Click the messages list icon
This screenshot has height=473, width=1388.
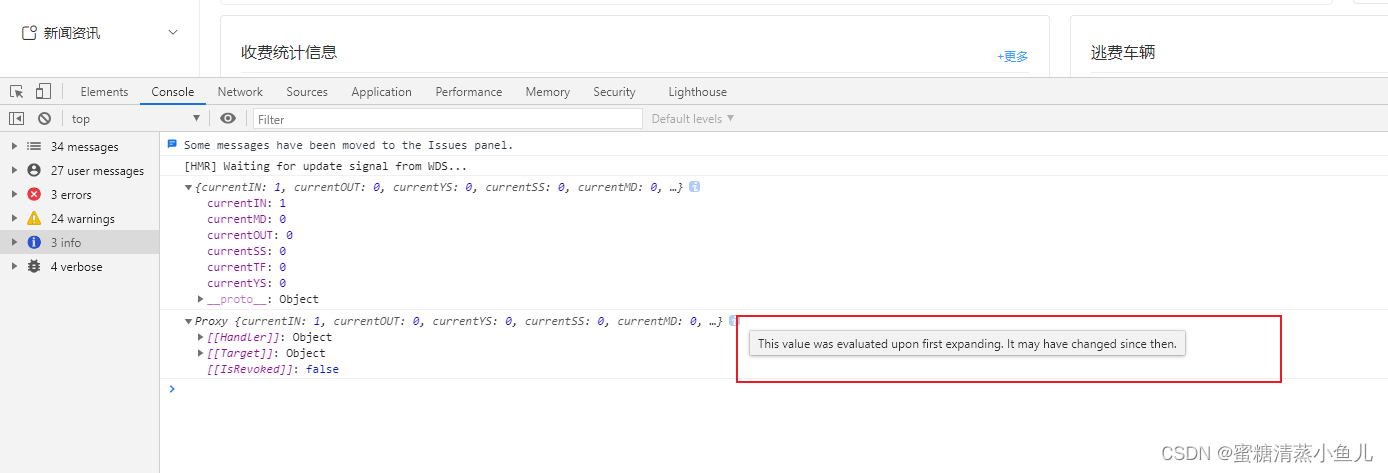pos(34,147)
